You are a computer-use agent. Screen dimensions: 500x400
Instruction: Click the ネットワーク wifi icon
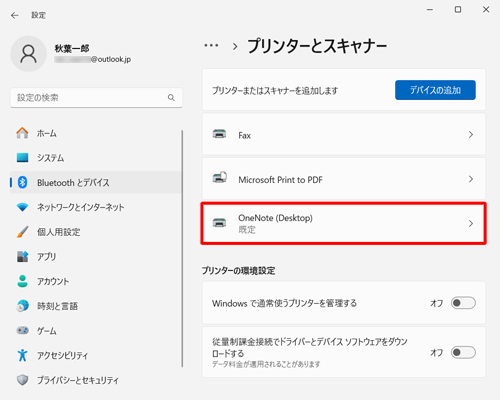[22, 207]
